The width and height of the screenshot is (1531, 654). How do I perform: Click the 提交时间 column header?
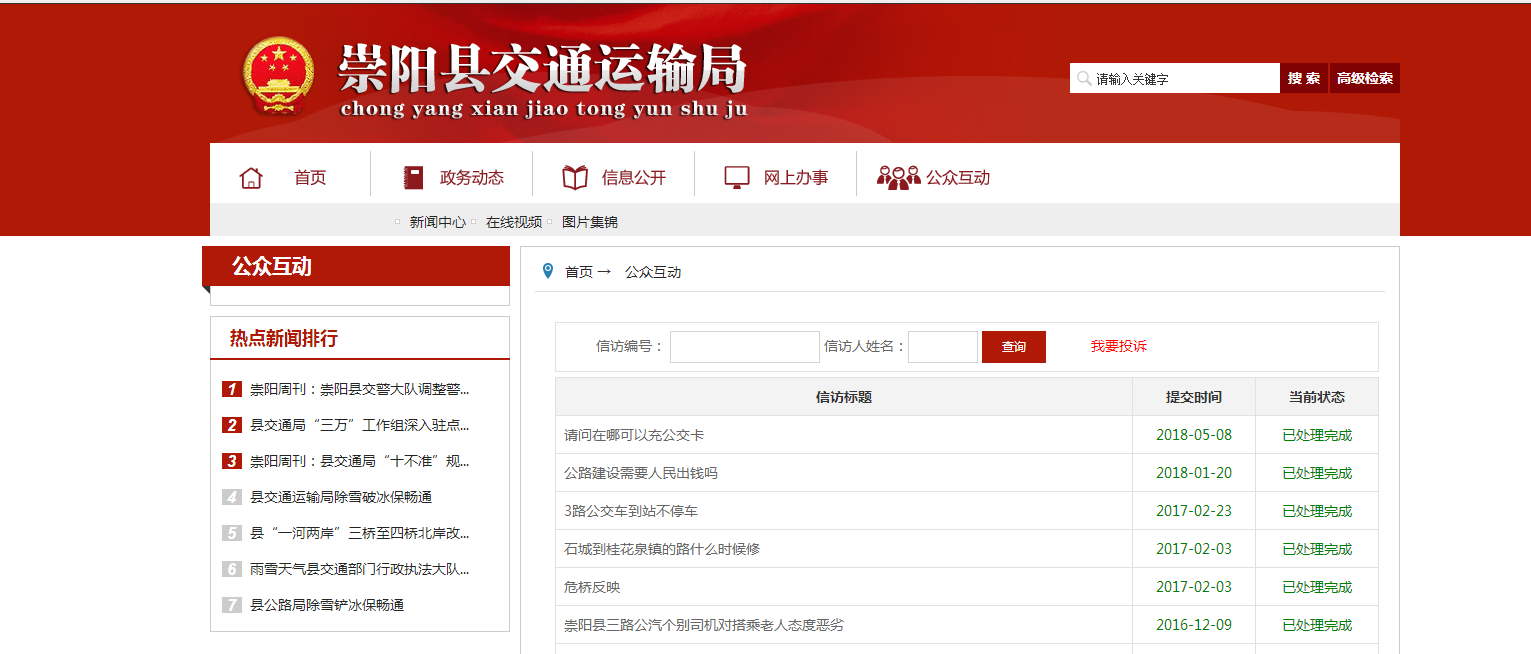(x=1194, y=397)
